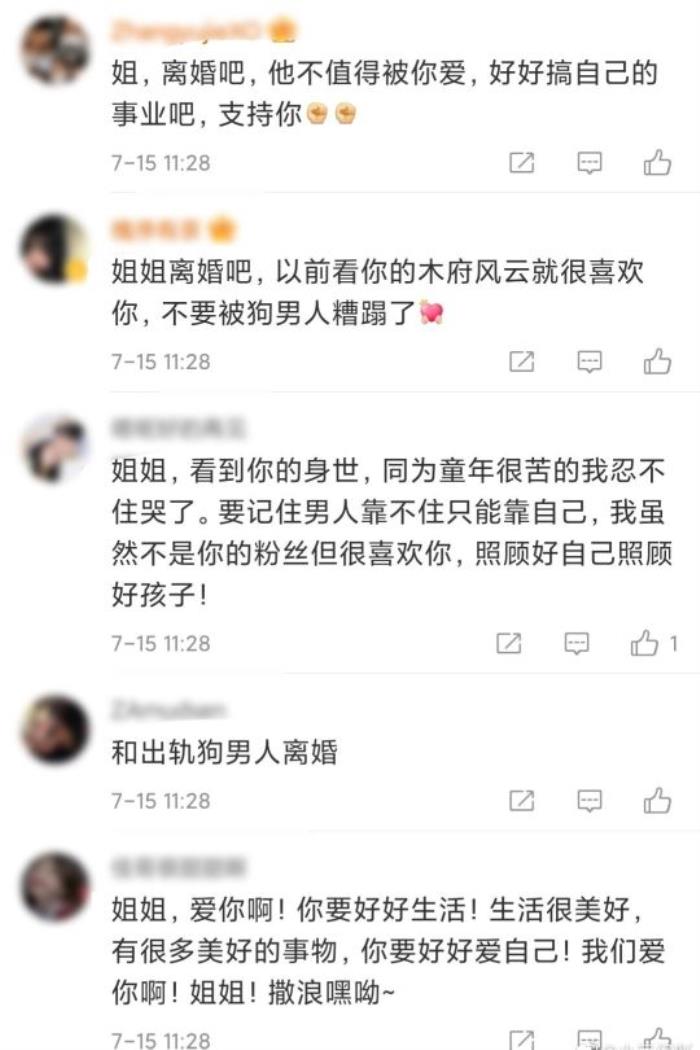Viewport: 700px width, 1050px height.
Task: Open avatar of commenter writing 姐姐，爱你啊
Action: [55, 887]
